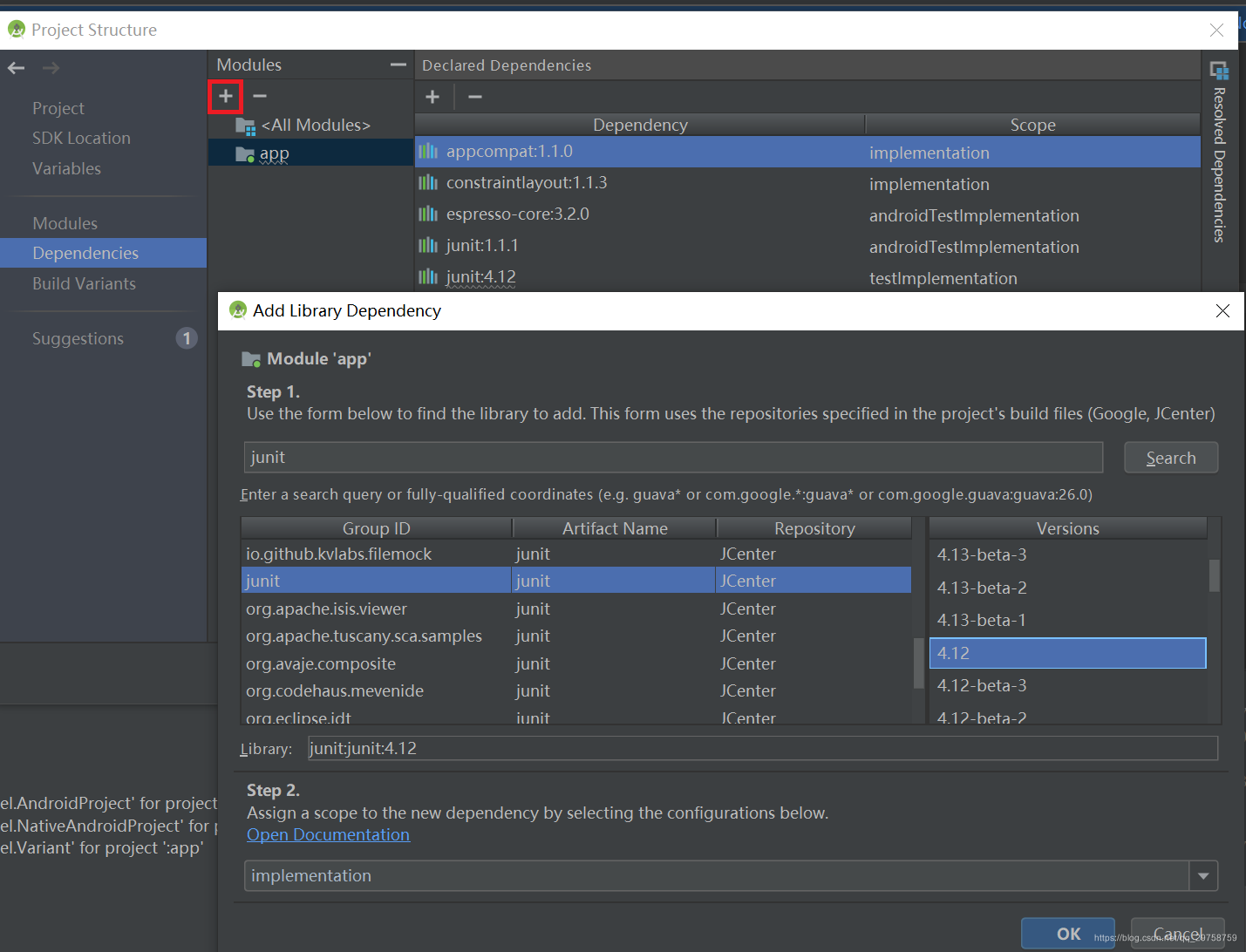Screen dimensions: 1246x952
Task: Select version 4.13-beta-3
Action: click(1068, 555)
